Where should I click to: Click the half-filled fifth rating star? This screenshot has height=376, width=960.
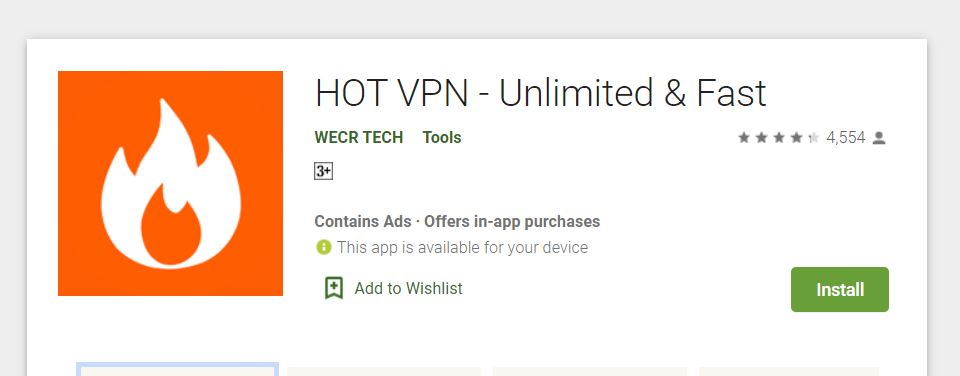pyautogui.click(x=814, y=138)
